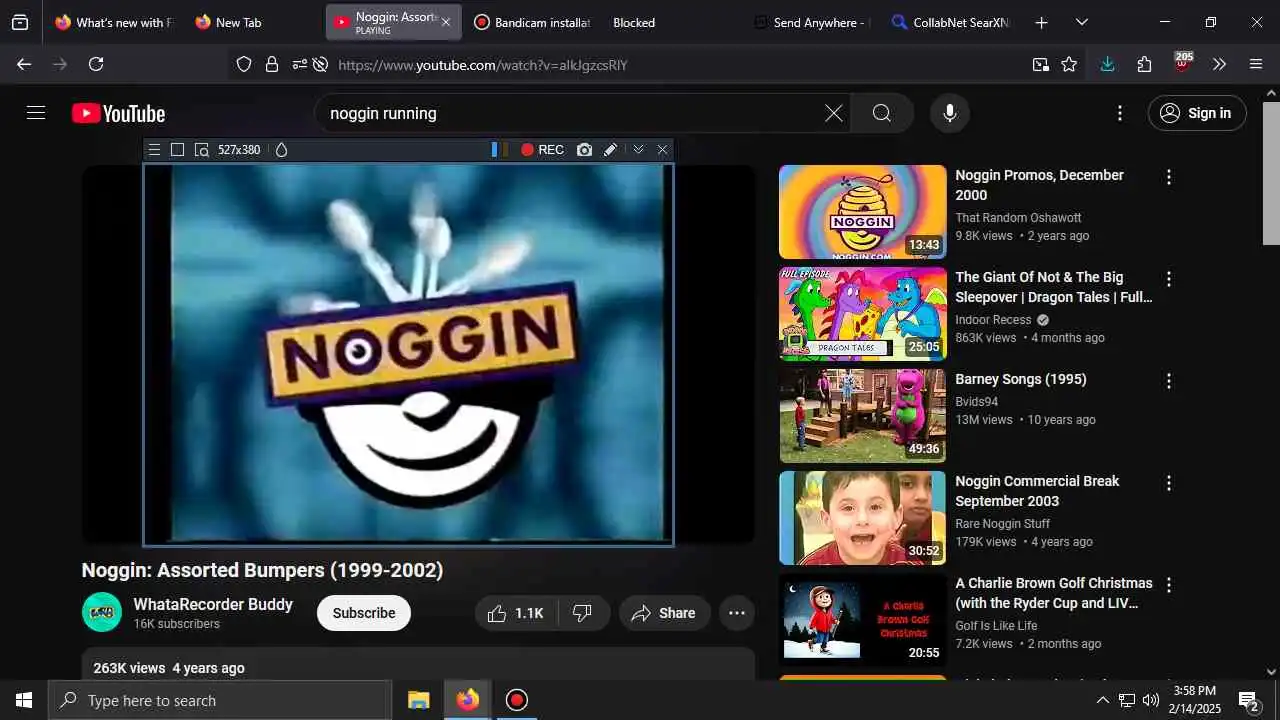
Task: Open Picture-in-Picture from the address bar
Action: click(1041, 65)
